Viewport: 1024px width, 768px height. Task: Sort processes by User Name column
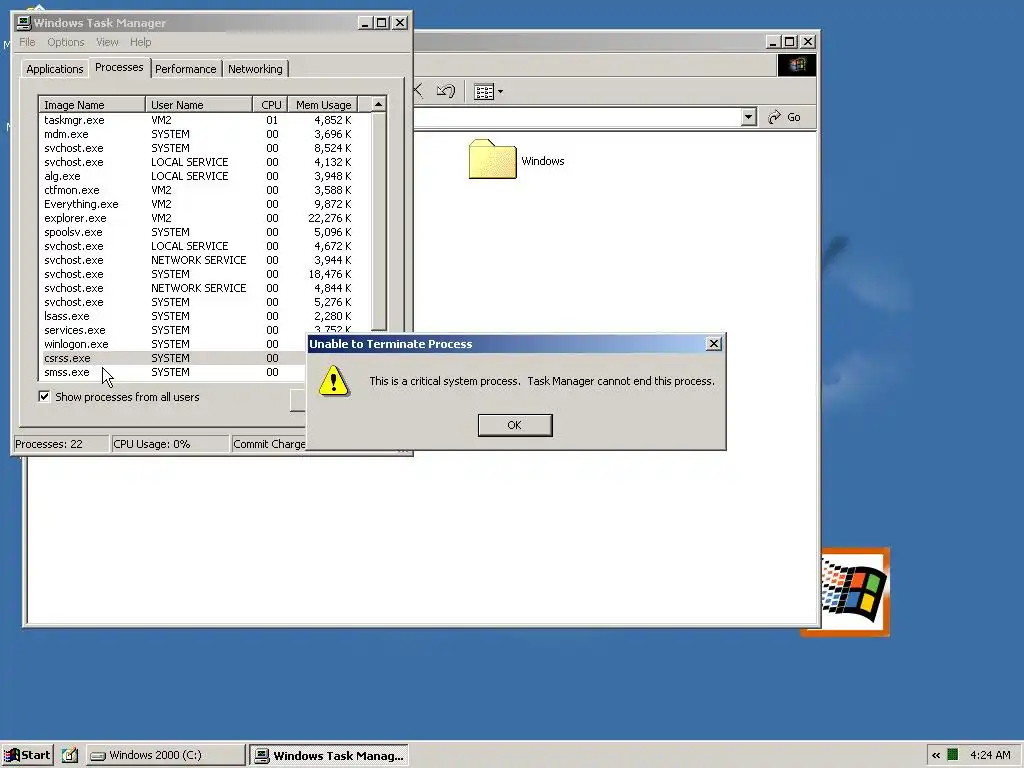click(199, 104)
